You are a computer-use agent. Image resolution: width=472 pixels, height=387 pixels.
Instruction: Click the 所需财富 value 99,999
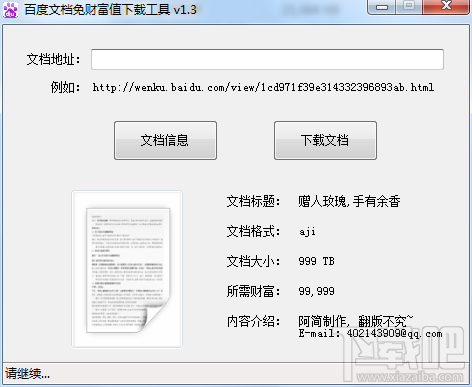[x=316, y=291]
